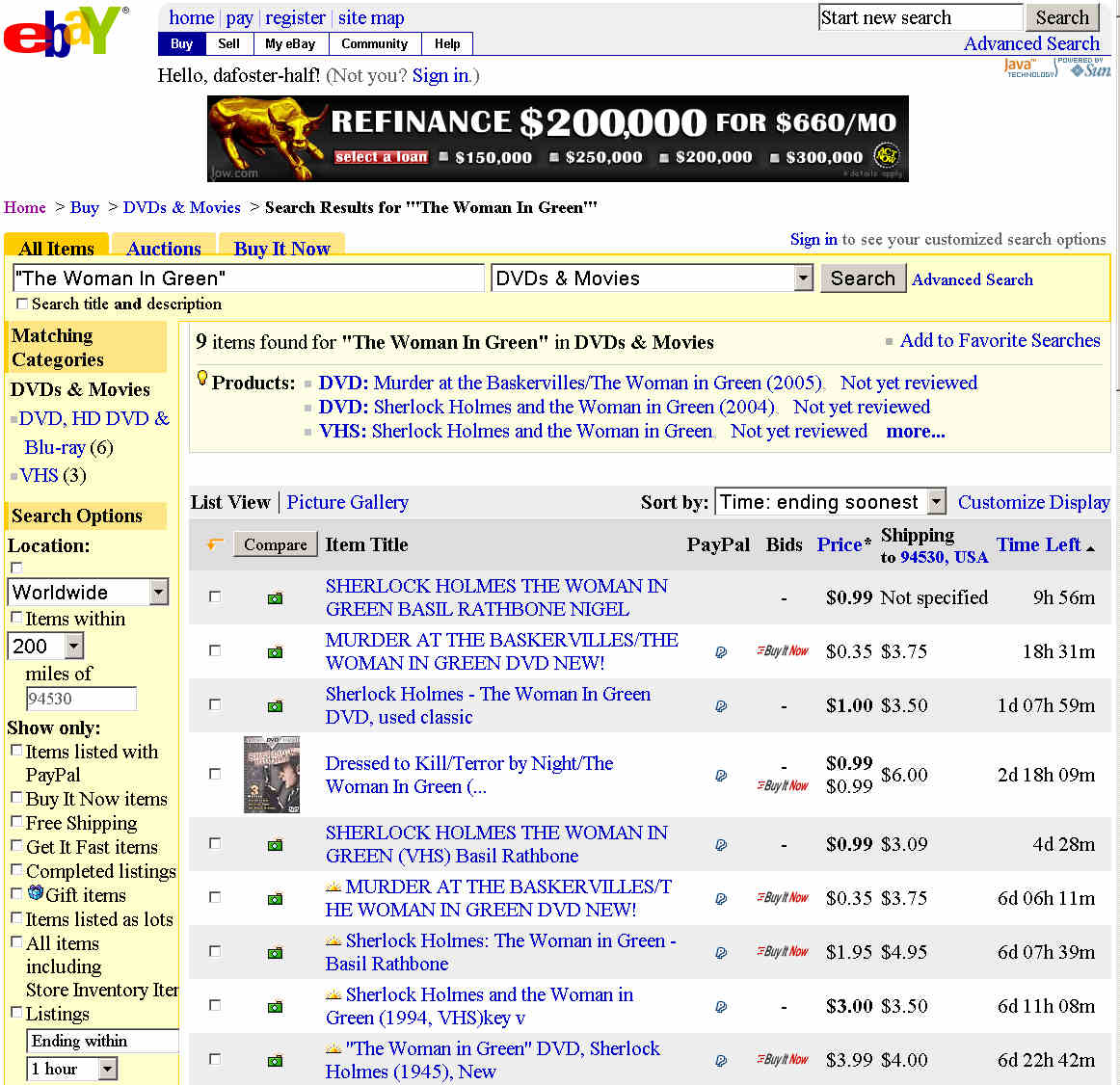Click the Java Technology logo
Image resolution: width=1120 pixels, height=1085 pixels.
[1029, 67]
